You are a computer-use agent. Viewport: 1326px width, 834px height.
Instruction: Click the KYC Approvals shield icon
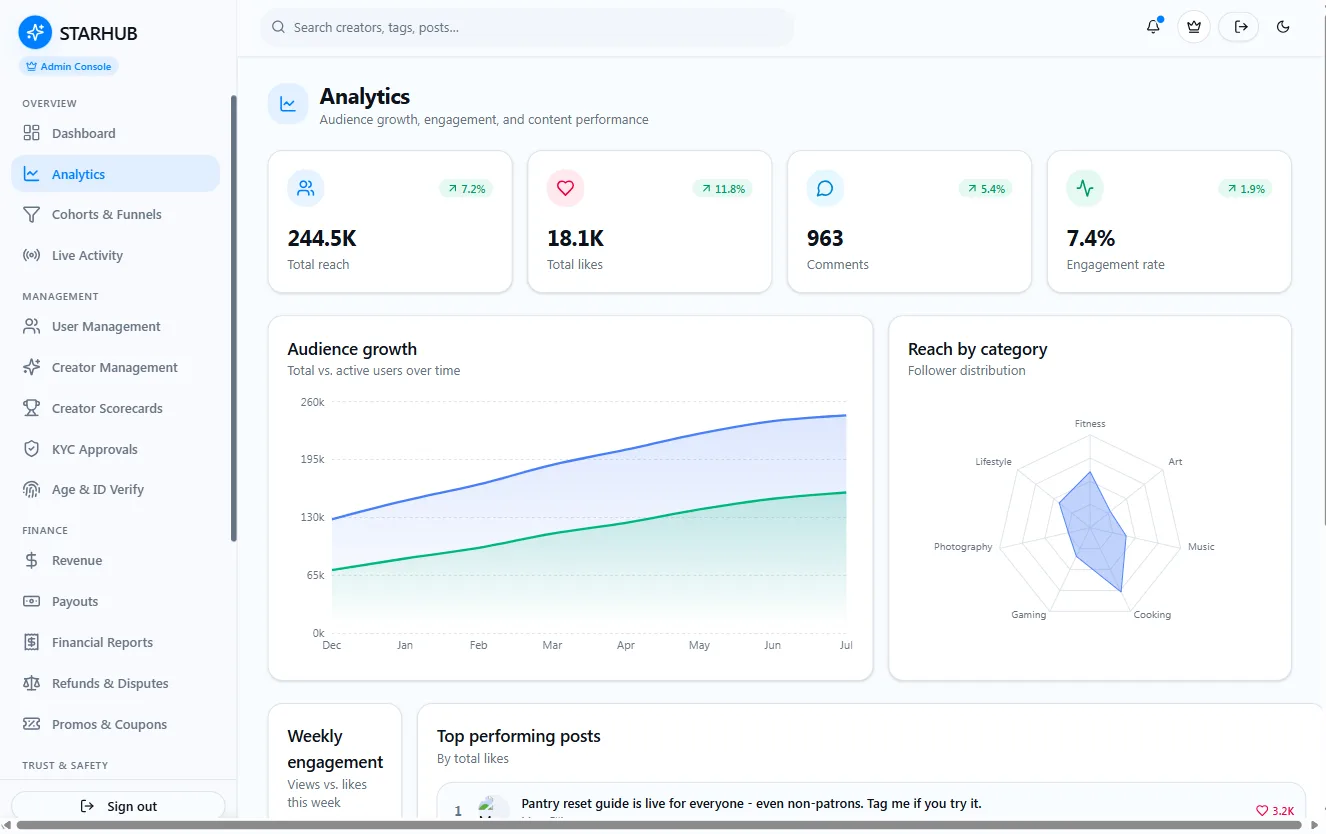point(32,449)
